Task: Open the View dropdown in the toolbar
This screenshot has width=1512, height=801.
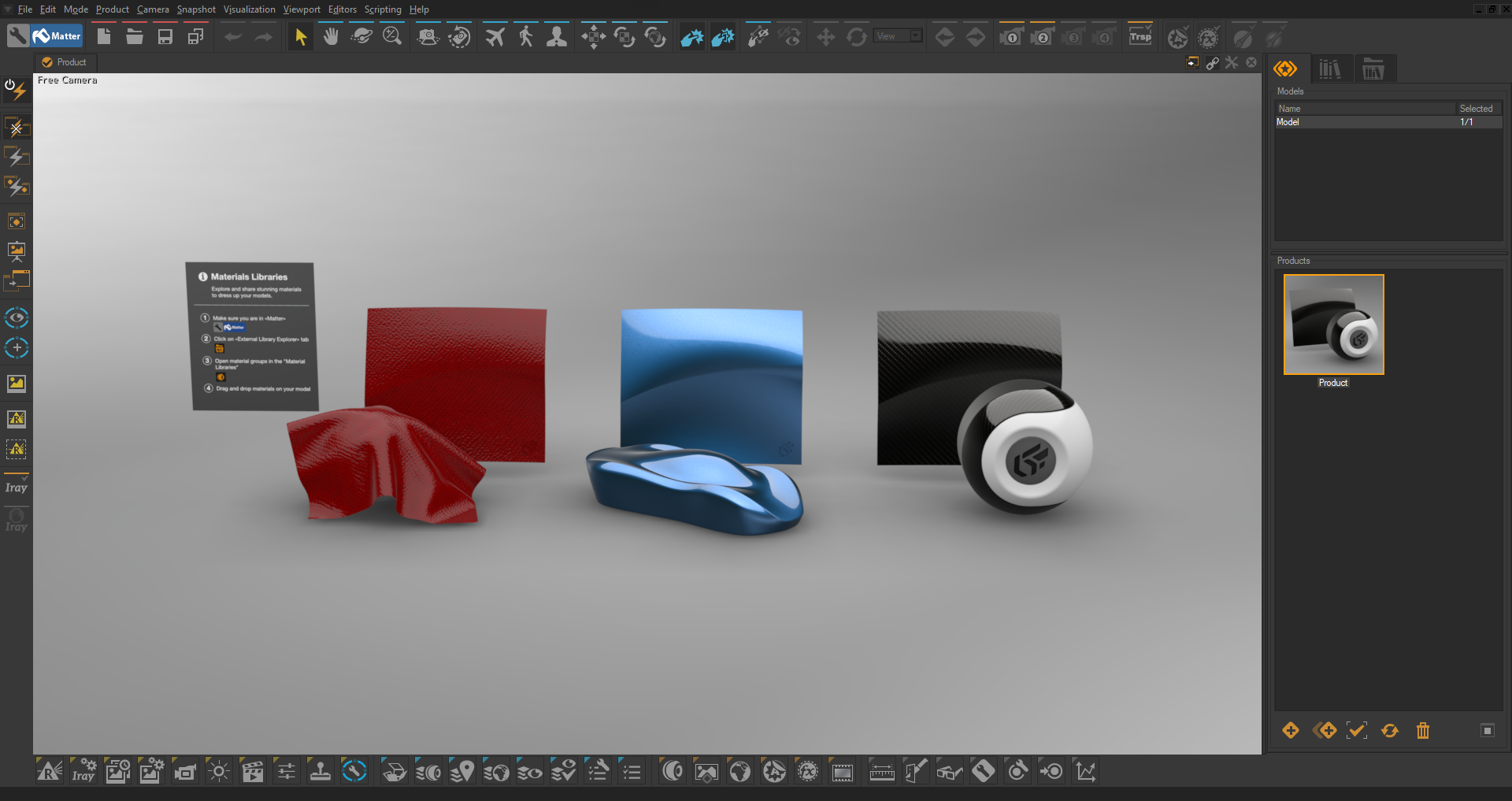Action: click(x=898, y=35)
